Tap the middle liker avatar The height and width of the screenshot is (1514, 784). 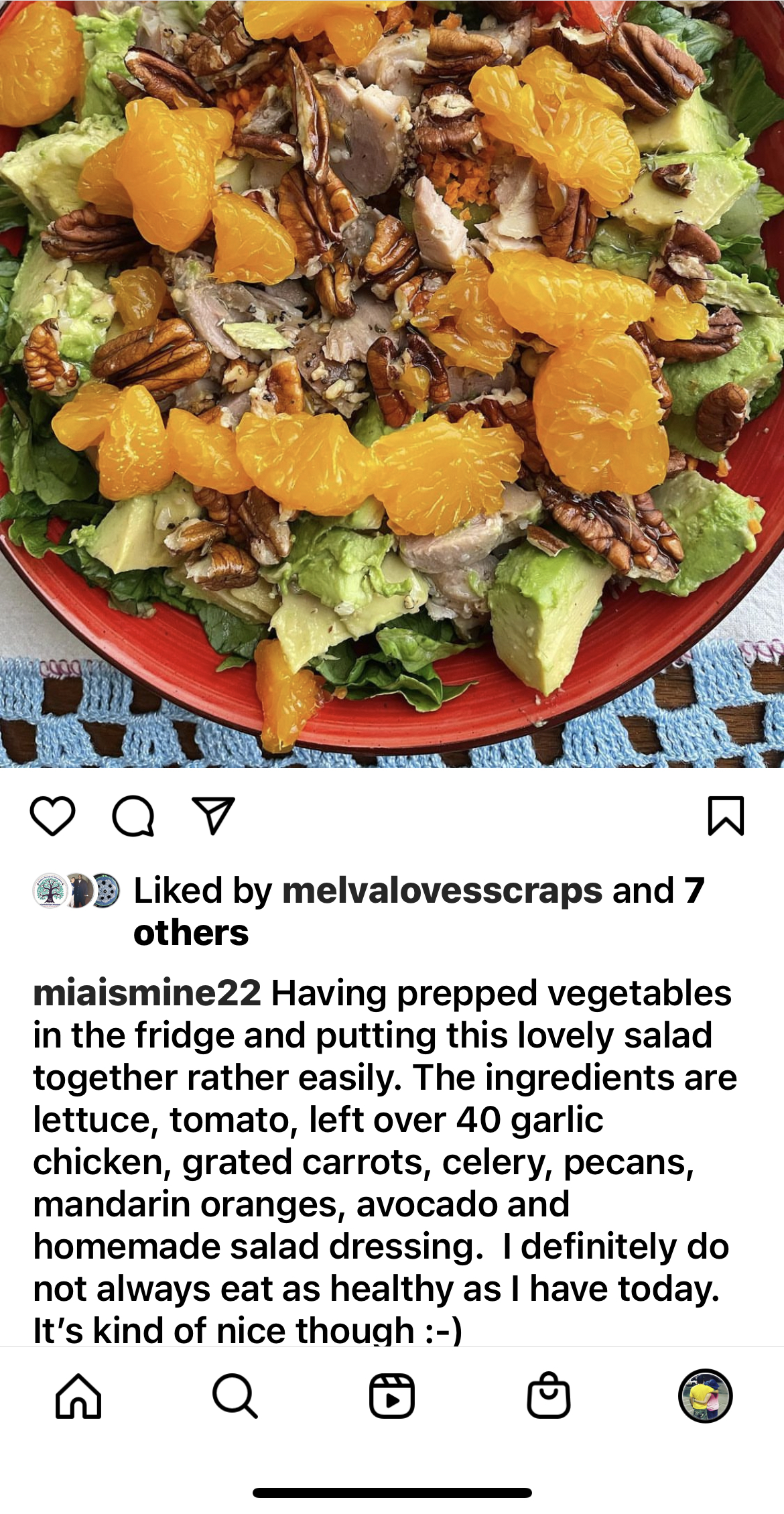tap(78, 891)
